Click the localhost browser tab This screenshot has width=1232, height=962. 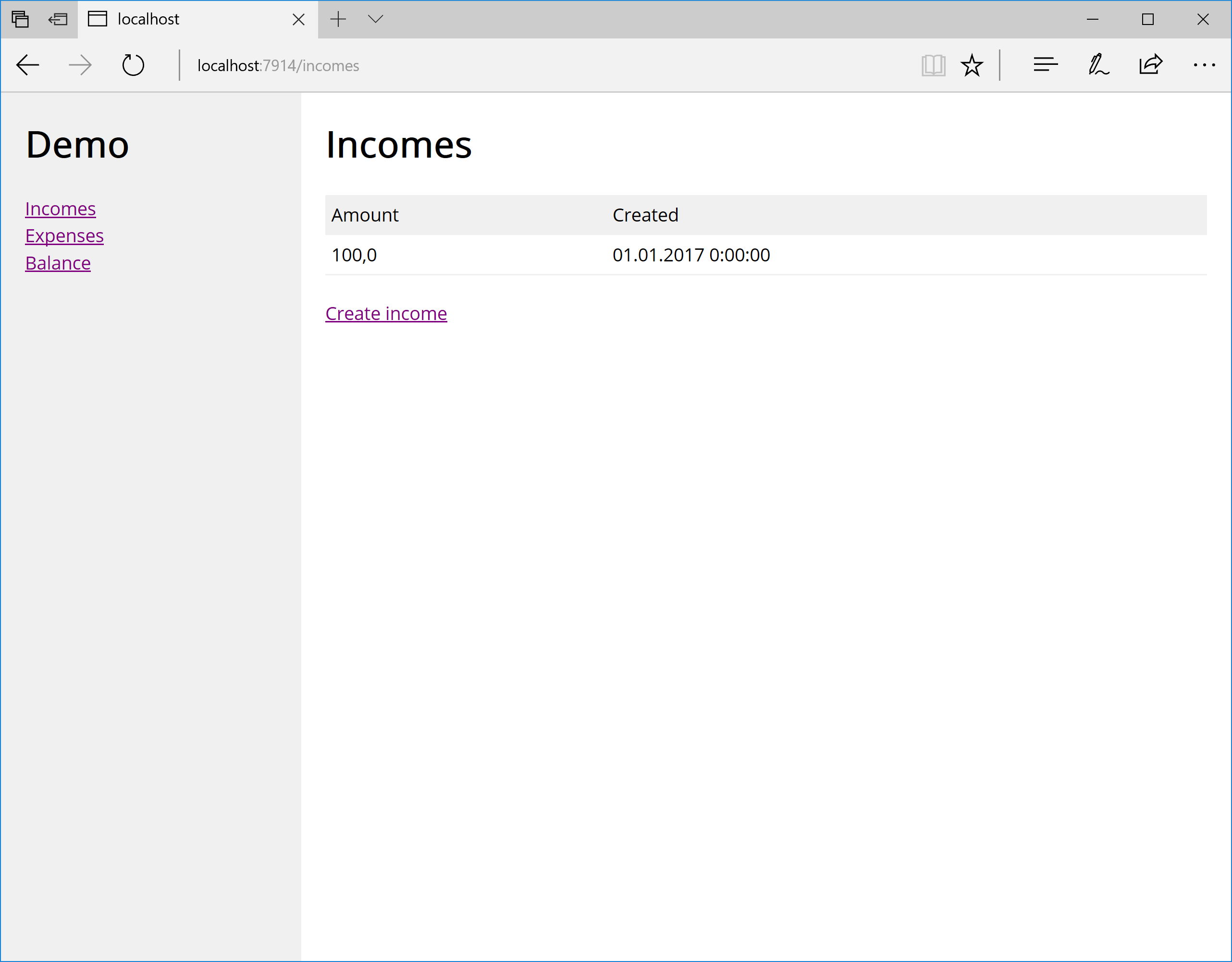pos(198,19)
